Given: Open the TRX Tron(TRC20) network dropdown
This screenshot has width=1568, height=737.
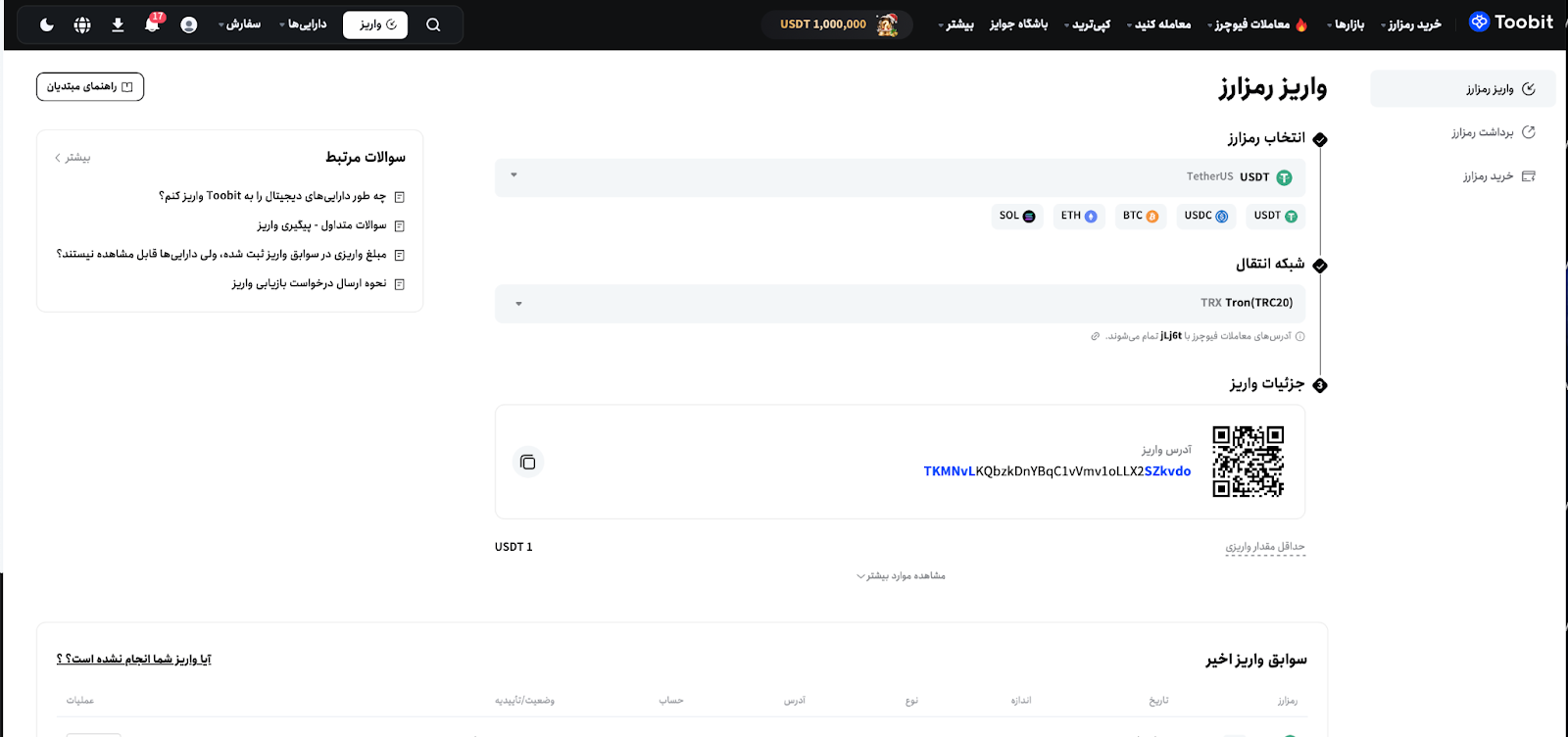Looking at the screenshot, I should tap(900, 303).
